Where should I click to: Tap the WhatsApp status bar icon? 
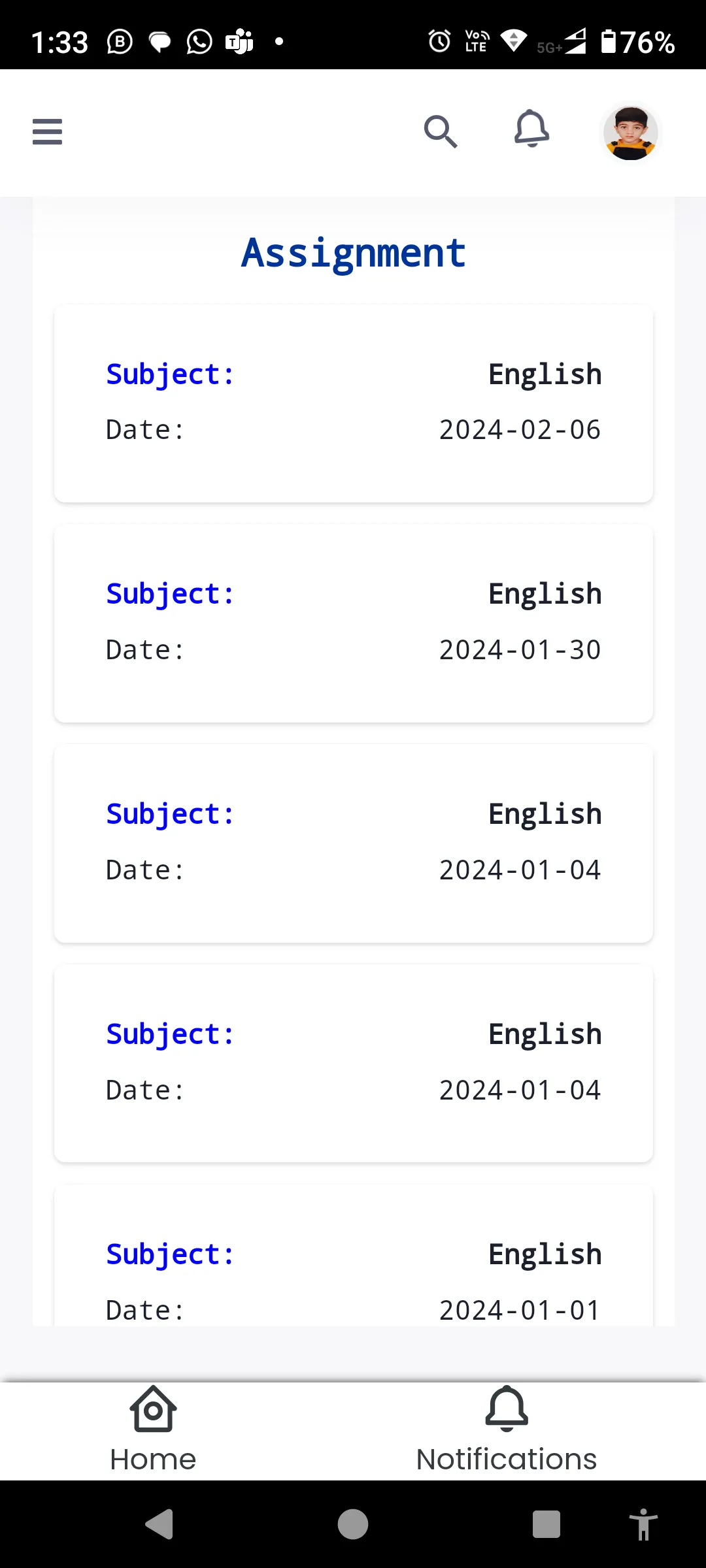pos(199,42)
